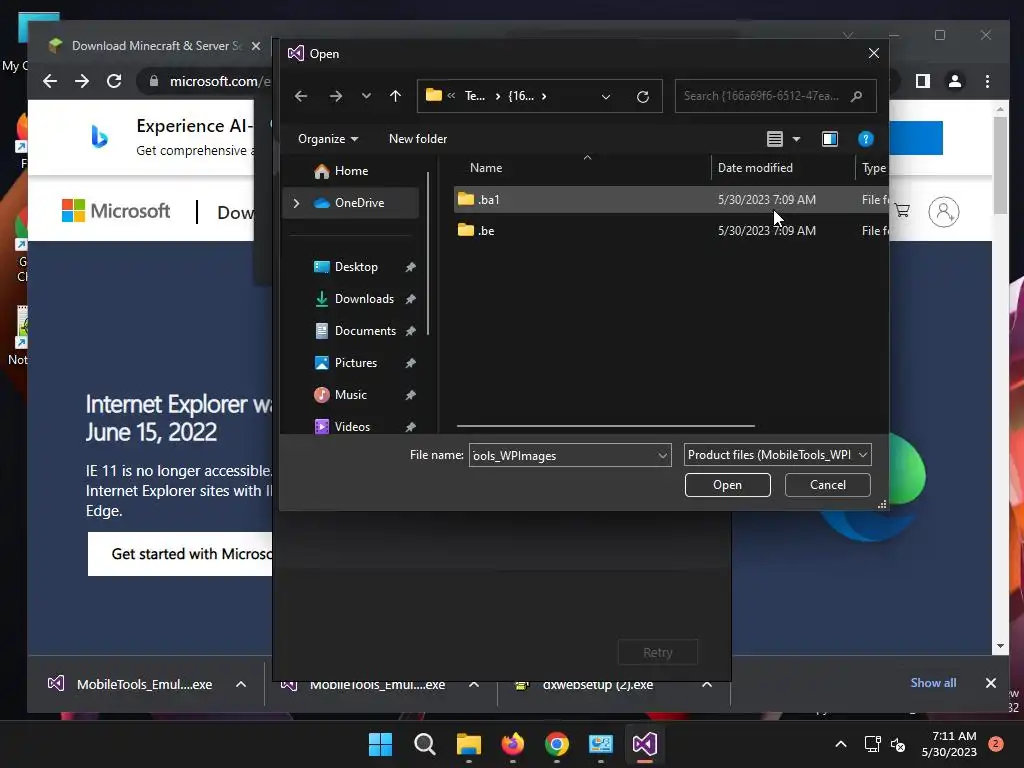Click Show all downloads
The width and height of the screenshot is (1024, 768).
point(933,682)
